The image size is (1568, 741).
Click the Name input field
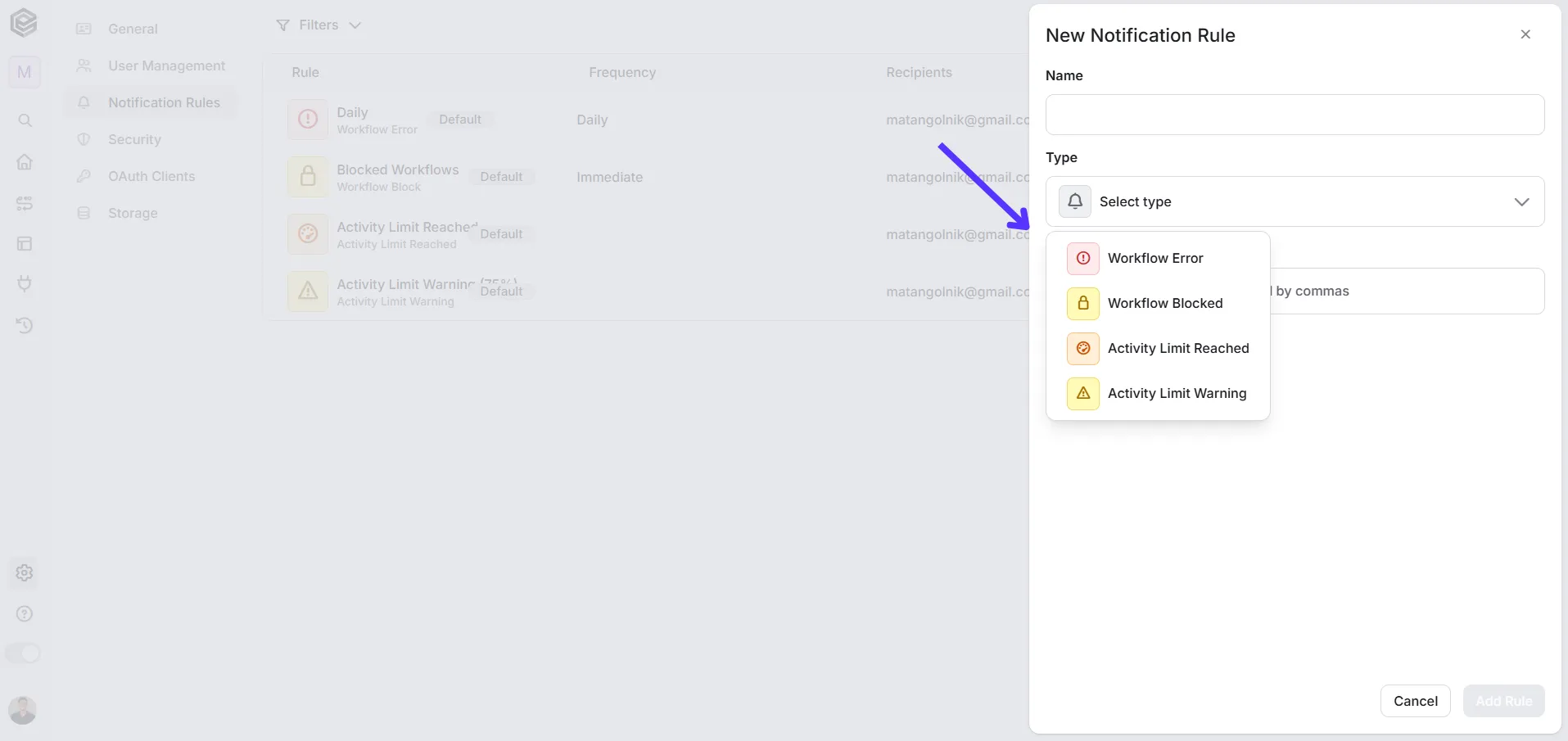(1295, 115)
